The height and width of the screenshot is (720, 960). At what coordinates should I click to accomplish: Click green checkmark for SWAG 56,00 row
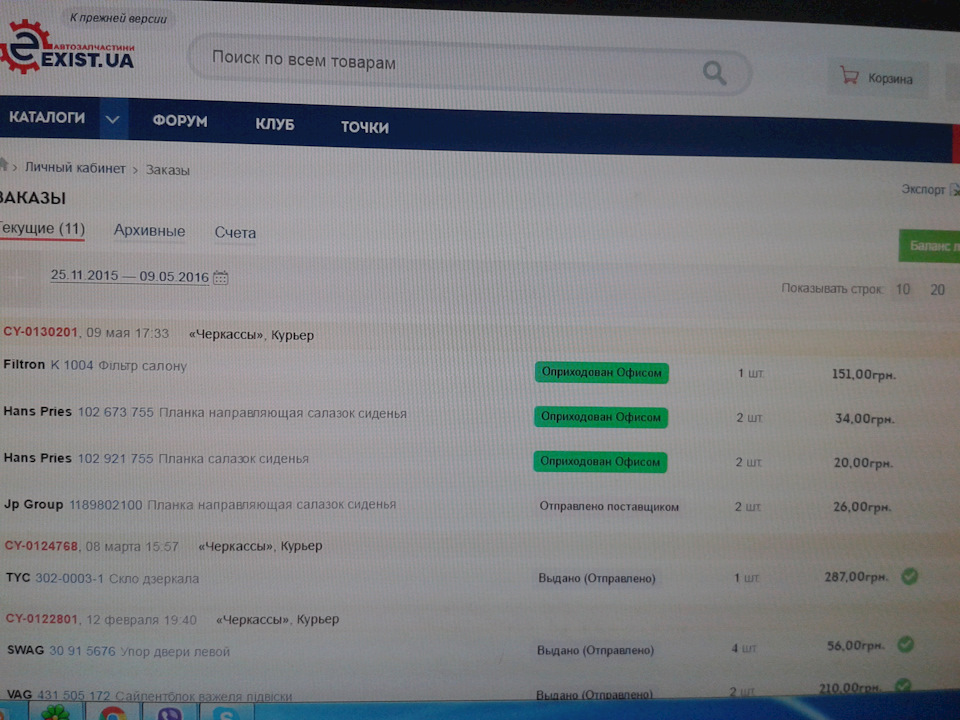coord(906,644)
